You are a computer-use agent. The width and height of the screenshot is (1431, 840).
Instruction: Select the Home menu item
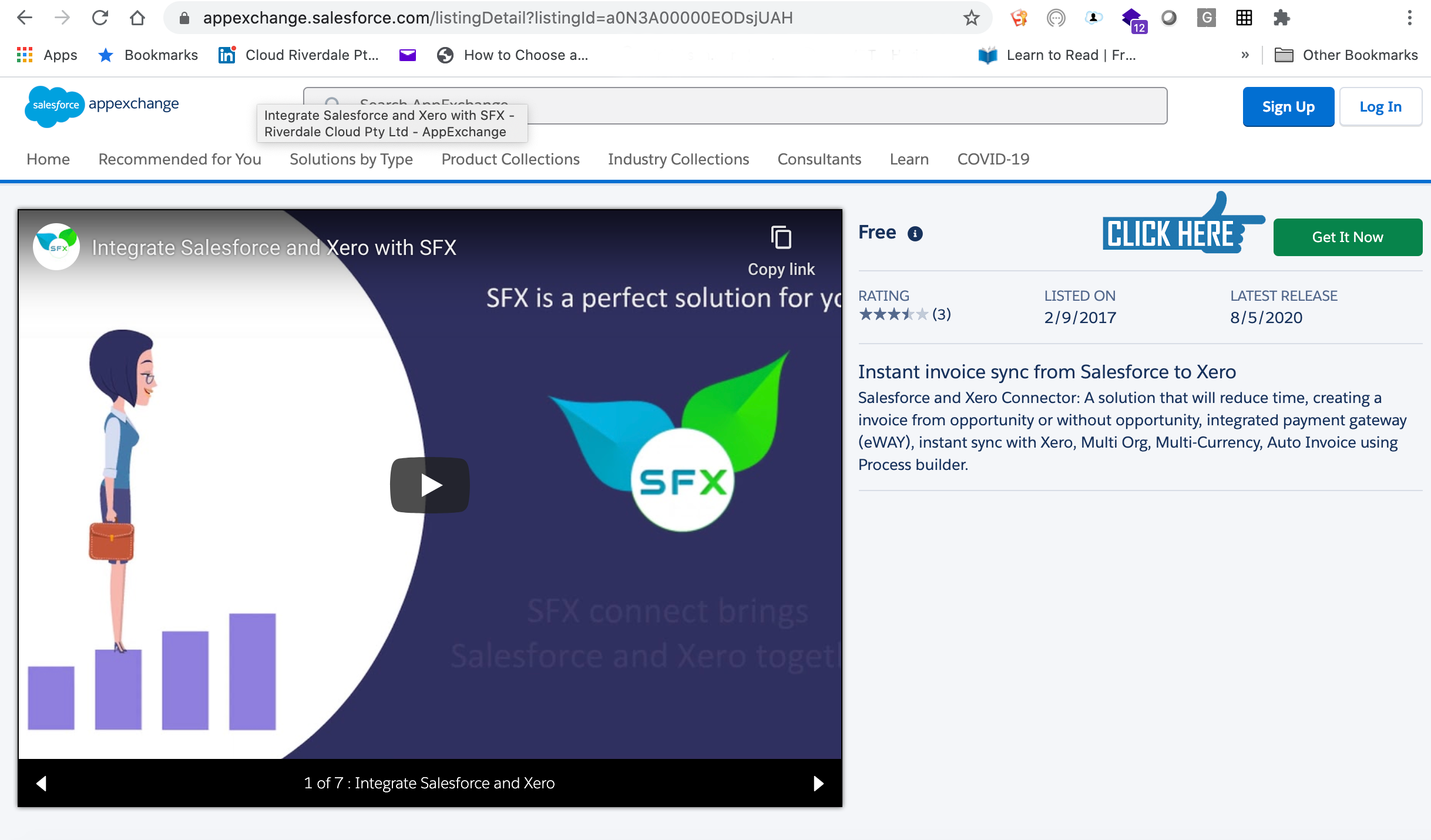[48, 158]
